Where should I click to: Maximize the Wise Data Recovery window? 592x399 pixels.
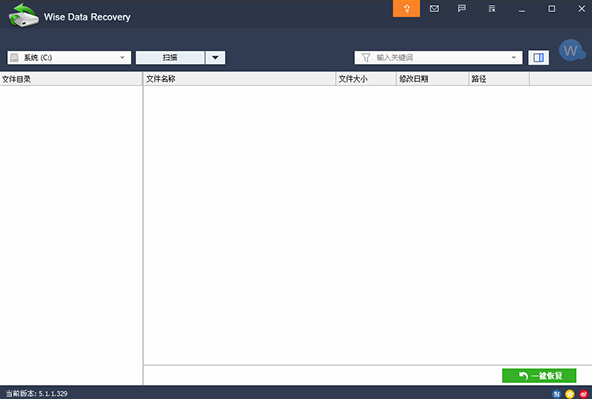[552, 8]
